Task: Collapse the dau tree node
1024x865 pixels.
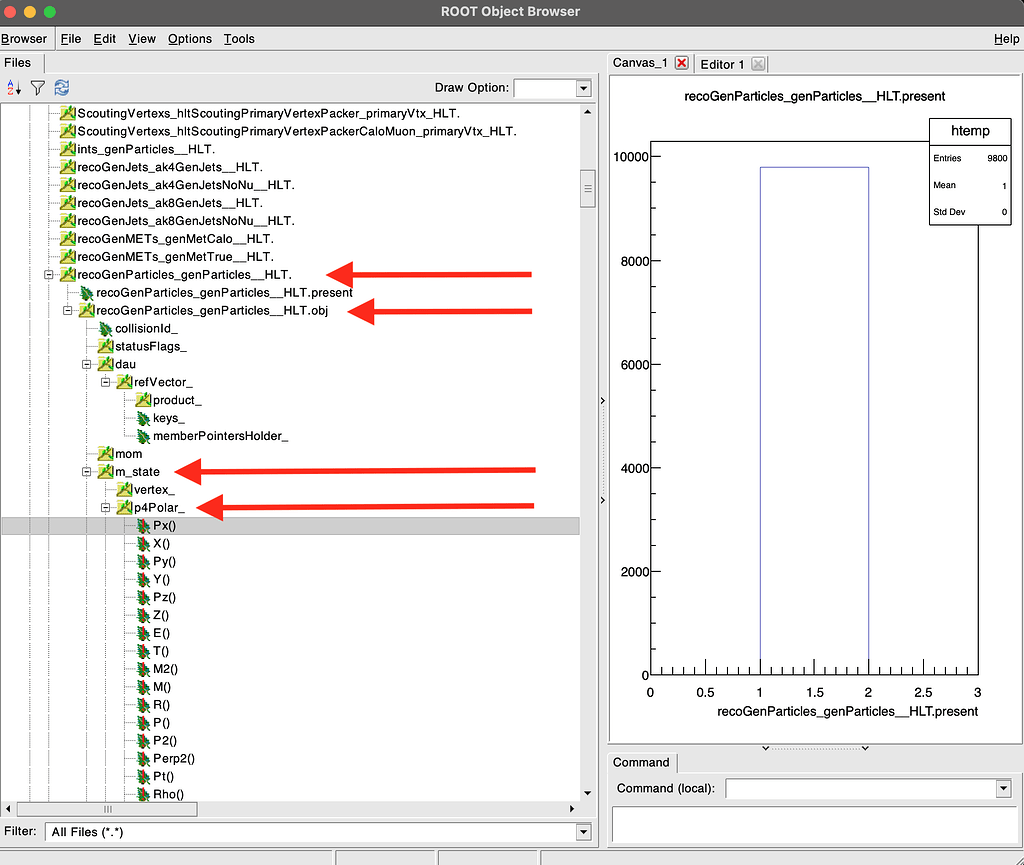Action: [86, 364]
